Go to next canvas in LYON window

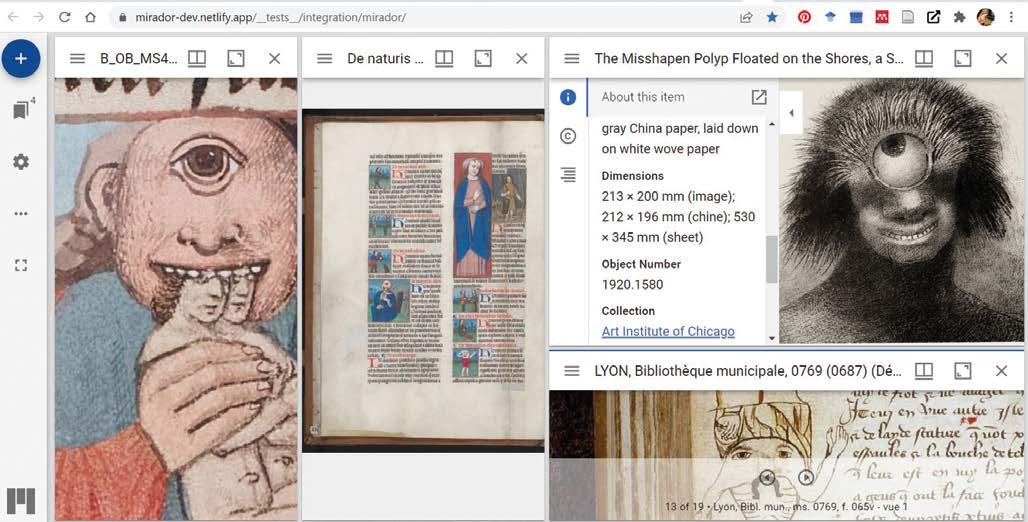pos(806,477)
